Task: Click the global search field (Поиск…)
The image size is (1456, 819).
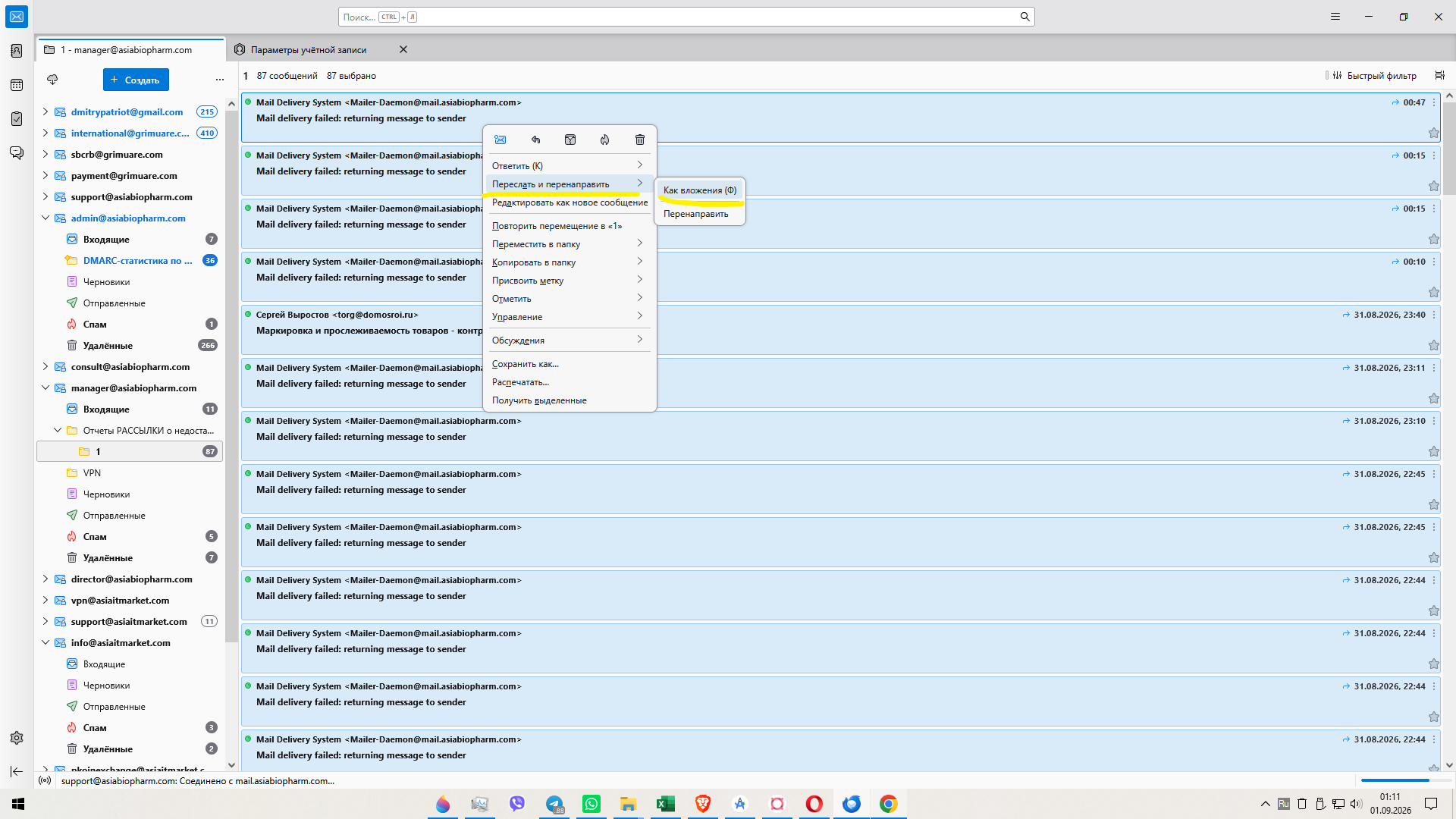Action: pyautogui.click(x=686, y=17)
